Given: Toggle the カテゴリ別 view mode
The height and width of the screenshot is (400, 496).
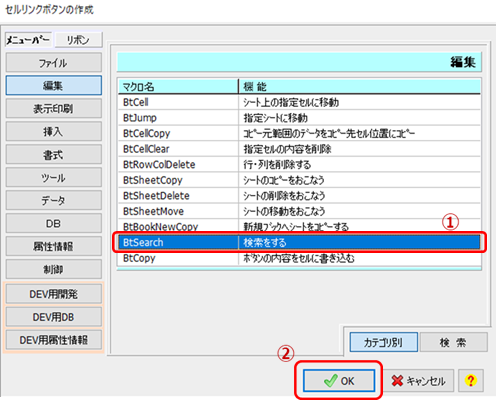Looking at the screenshot, I should point(383,342).
